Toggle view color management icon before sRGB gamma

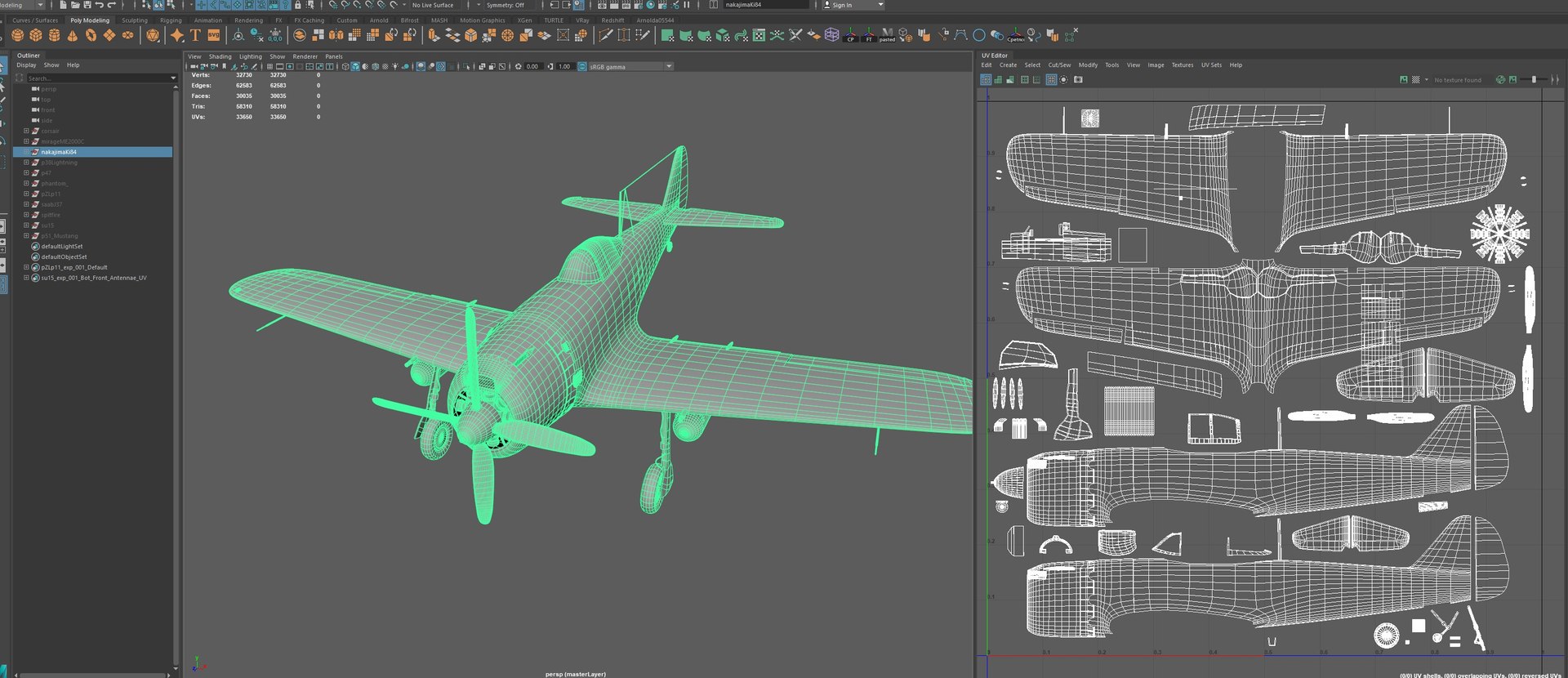(582, 66)
